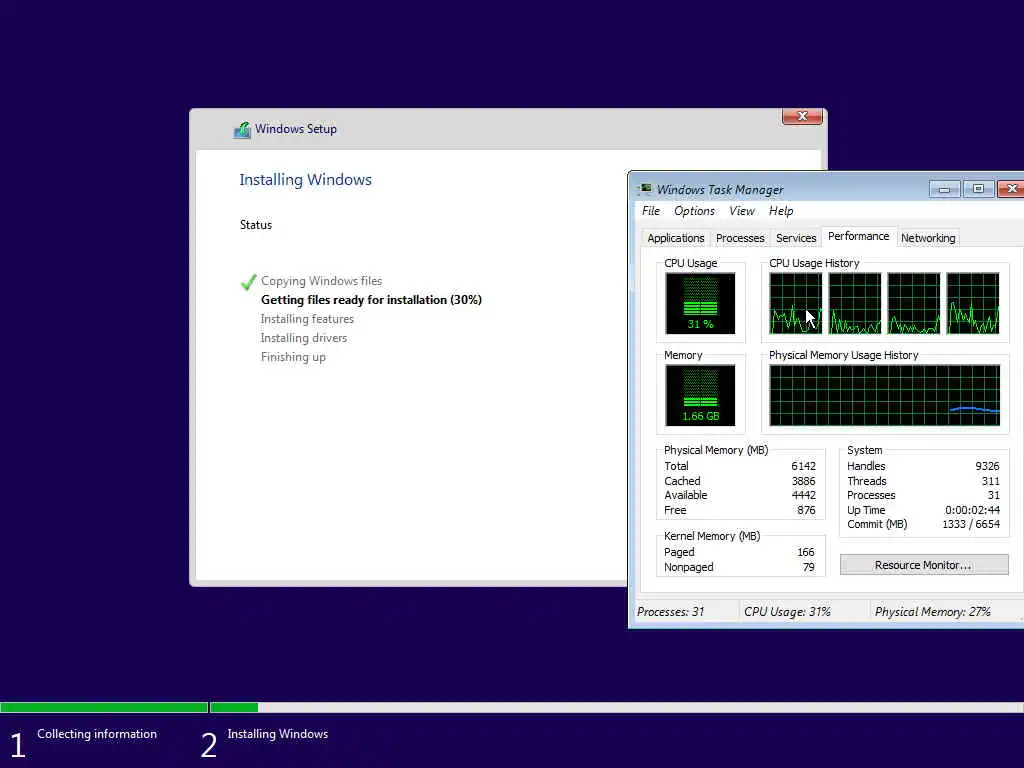Click the second CPU Usage History graph
The image size is (1024, 768).
coord(854,303)
